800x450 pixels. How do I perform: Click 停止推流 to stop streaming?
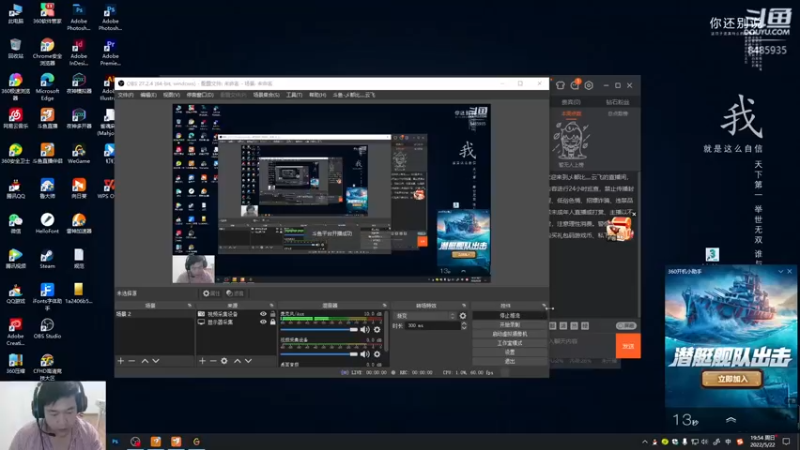tap(510, 315)
